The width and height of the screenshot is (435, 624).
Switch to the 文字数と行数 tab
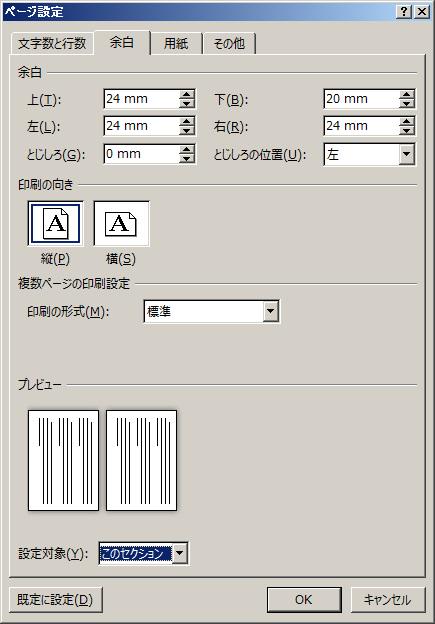[x=52, y=43]
